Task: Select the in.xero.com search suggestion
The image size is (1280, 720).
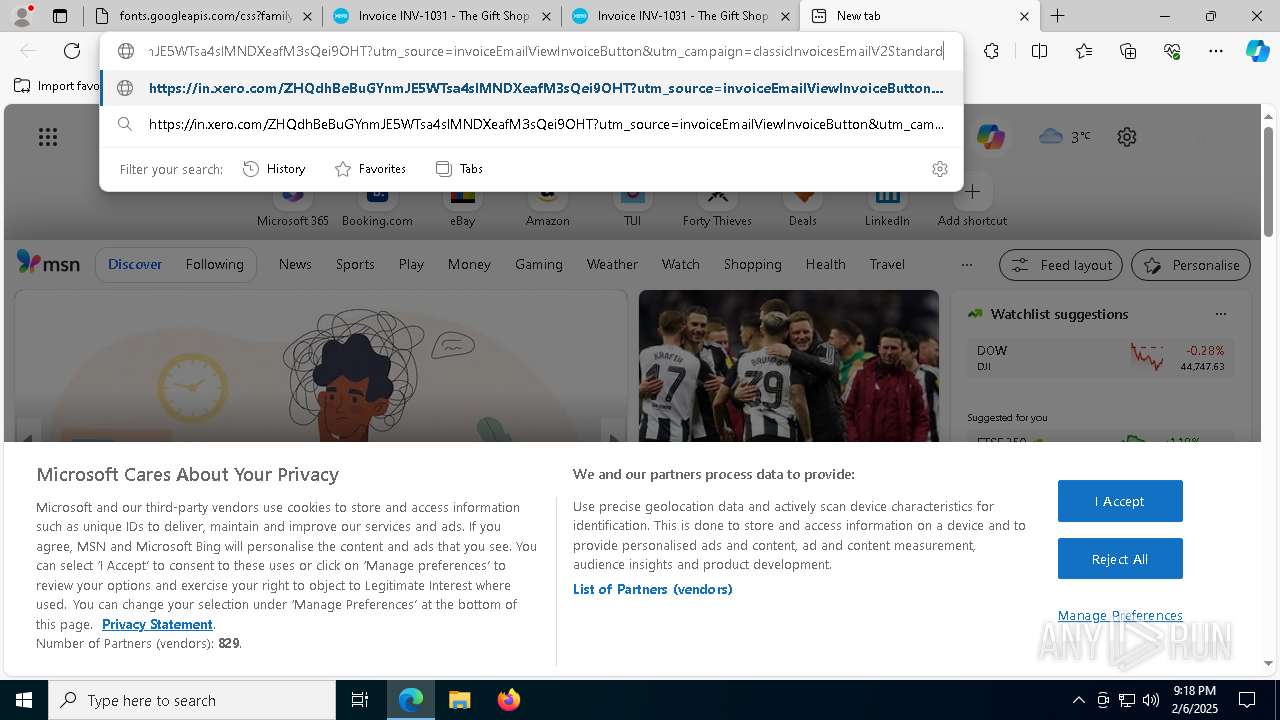Action: (531, 124)
